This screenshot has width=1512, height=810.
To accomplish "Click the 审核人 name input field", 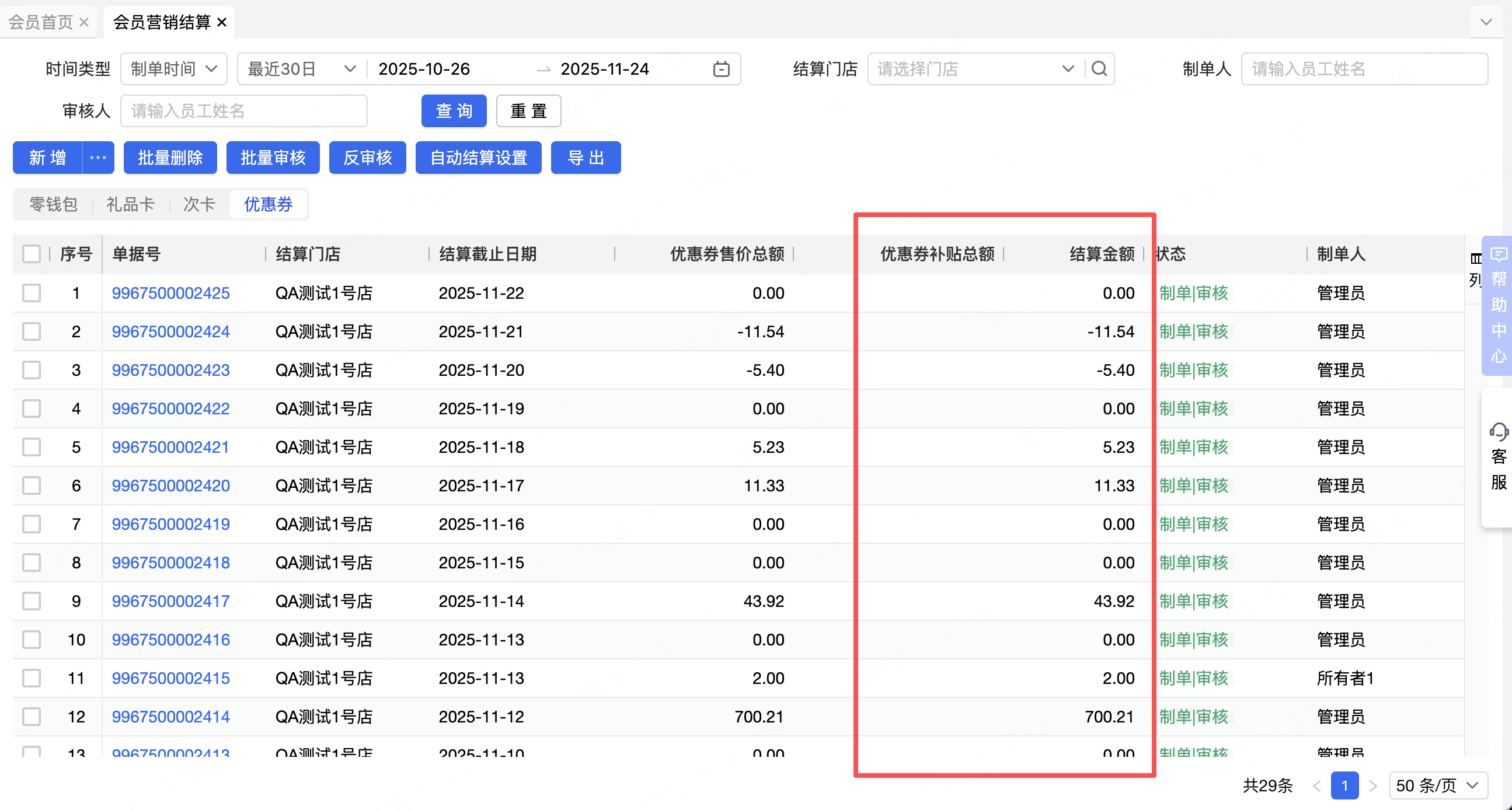I will pos(243,111).
